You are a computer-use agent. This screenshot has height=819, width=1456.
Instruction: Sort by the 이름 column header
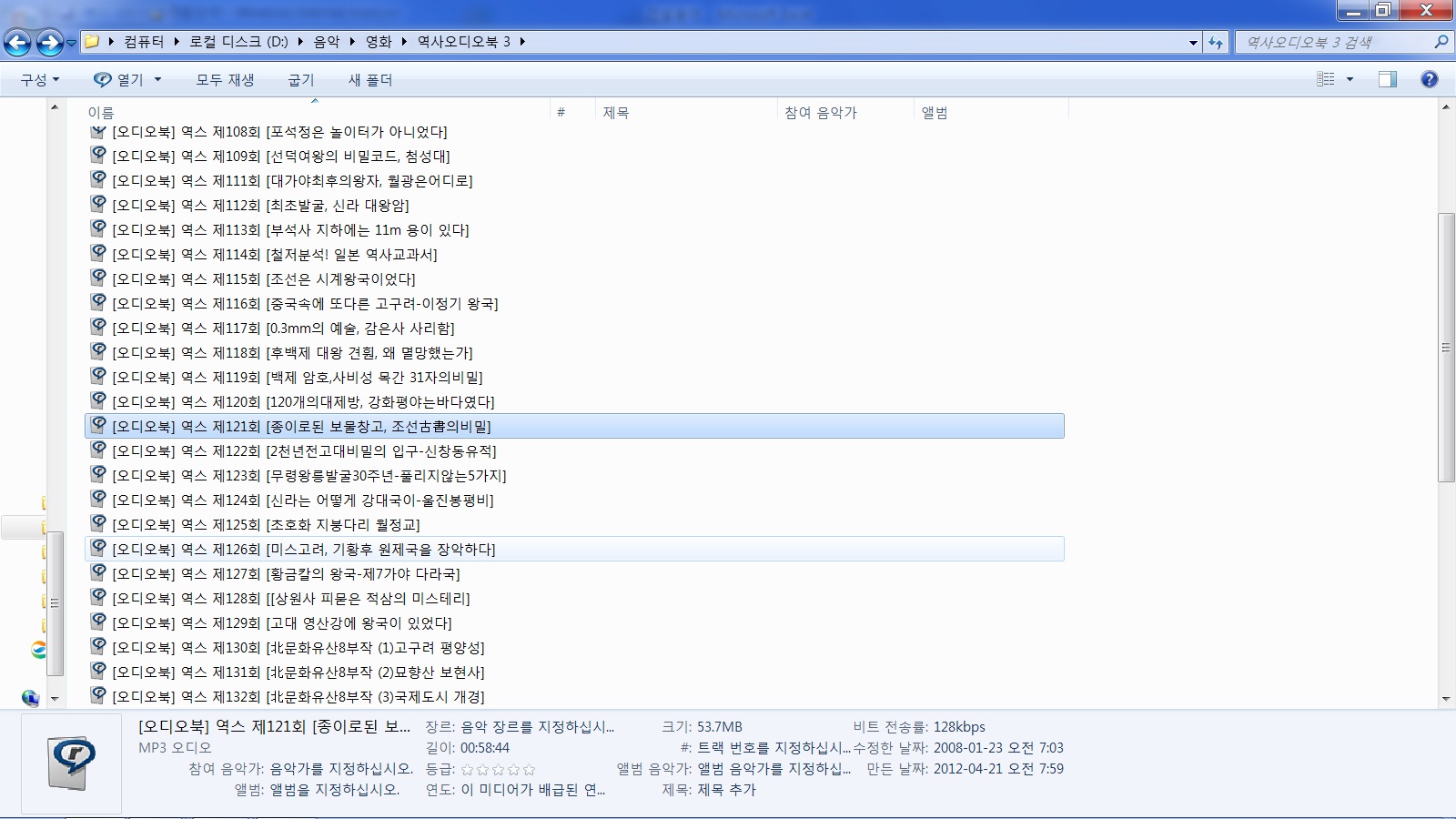point(101,113)
